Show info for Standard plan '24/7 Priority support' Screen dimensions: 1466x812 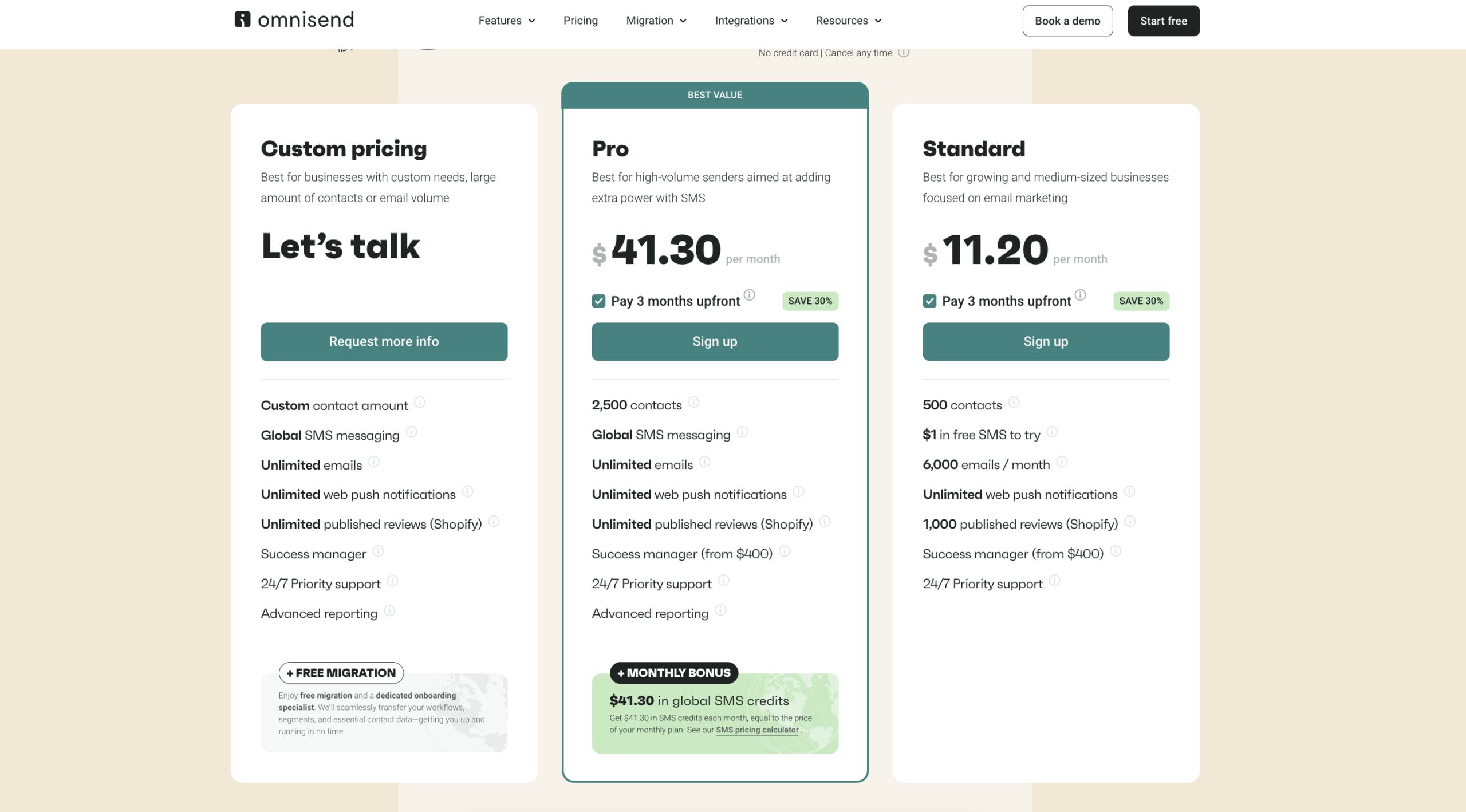[1054, 581]
